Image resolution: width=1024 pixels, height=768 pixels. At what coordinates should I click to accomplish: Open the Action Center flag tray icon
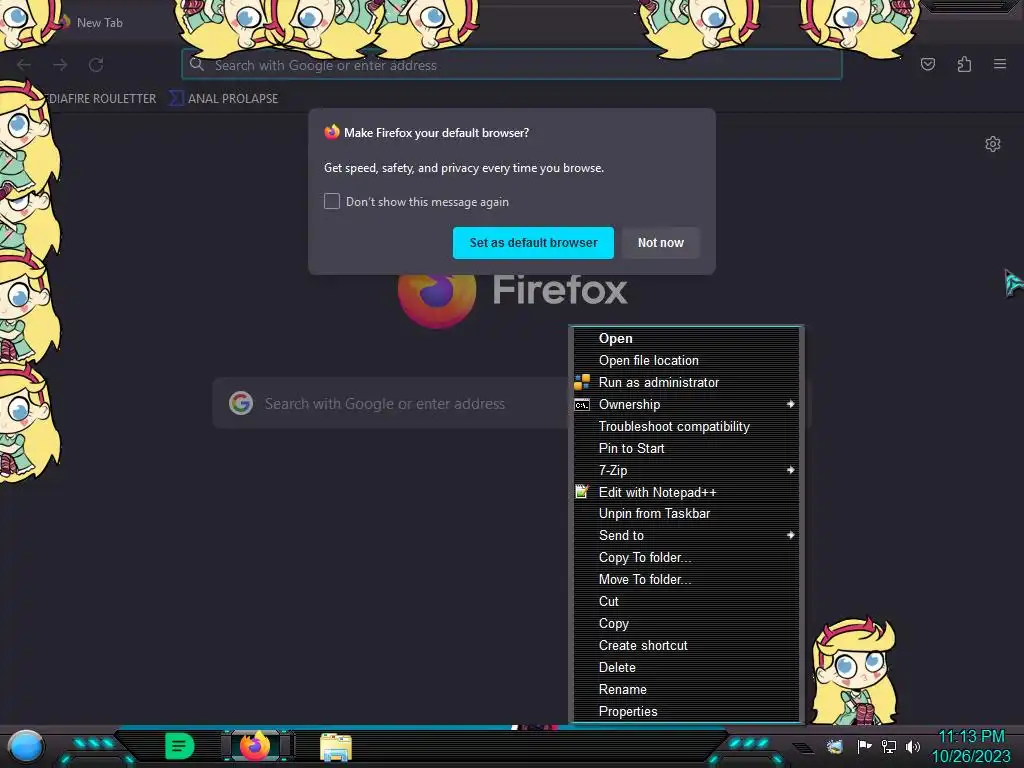pos(864,746)
